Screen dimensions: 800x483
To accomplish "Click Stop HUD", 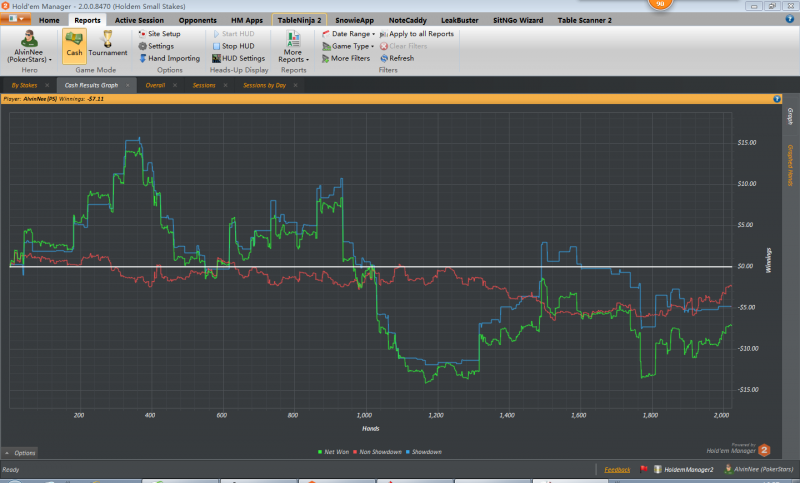I will click(235, 46).
